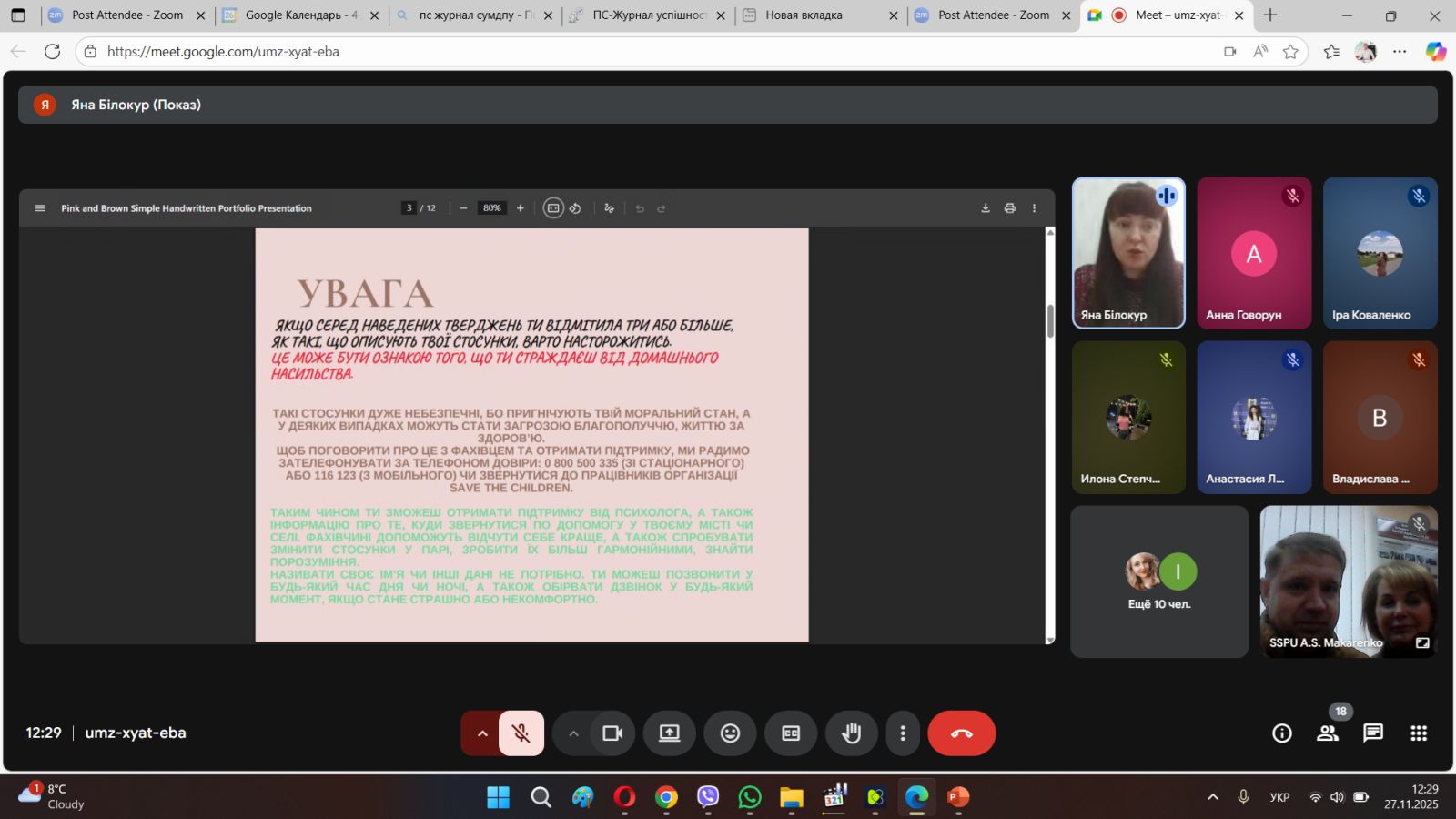Open the participants list icon

pyautogui.click(x=1328, y=733)
